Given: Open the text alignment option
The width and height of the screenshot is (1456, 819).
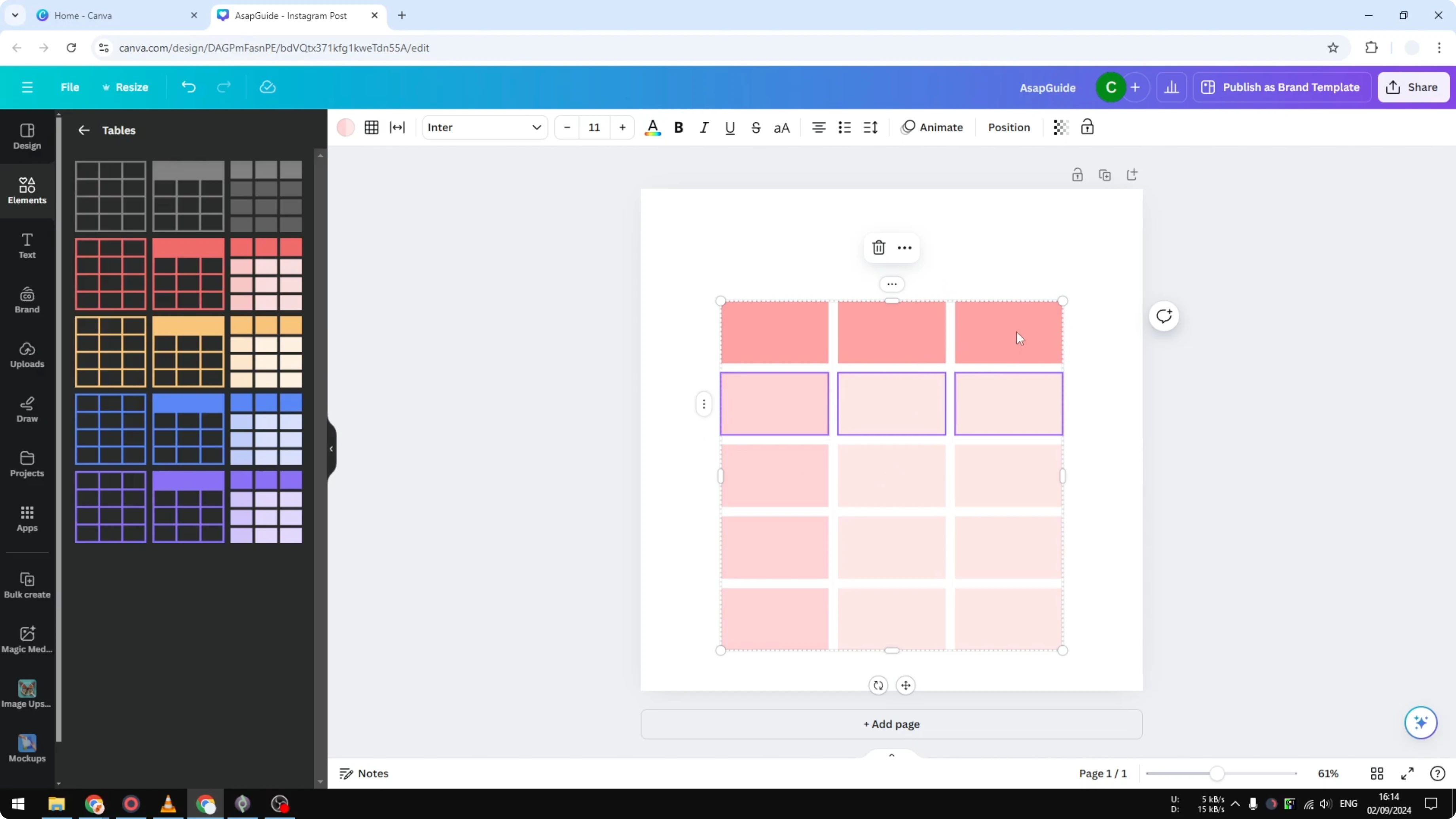Looking at the screenshot, I should coord(819,128).
